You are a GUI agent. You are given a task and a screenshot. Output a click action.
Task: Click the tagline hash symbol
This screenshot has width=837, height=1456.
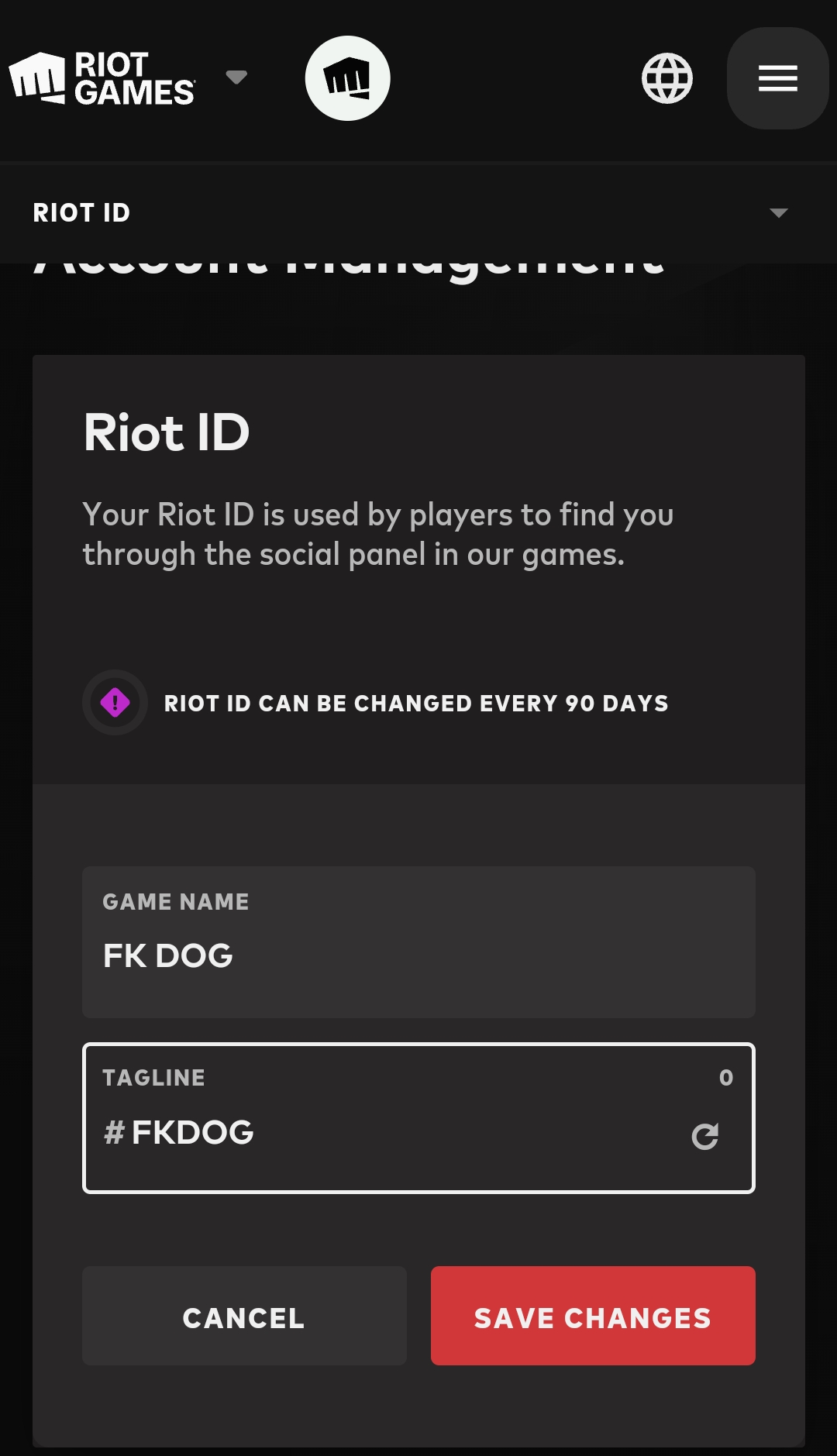[x=114, y=1133]
